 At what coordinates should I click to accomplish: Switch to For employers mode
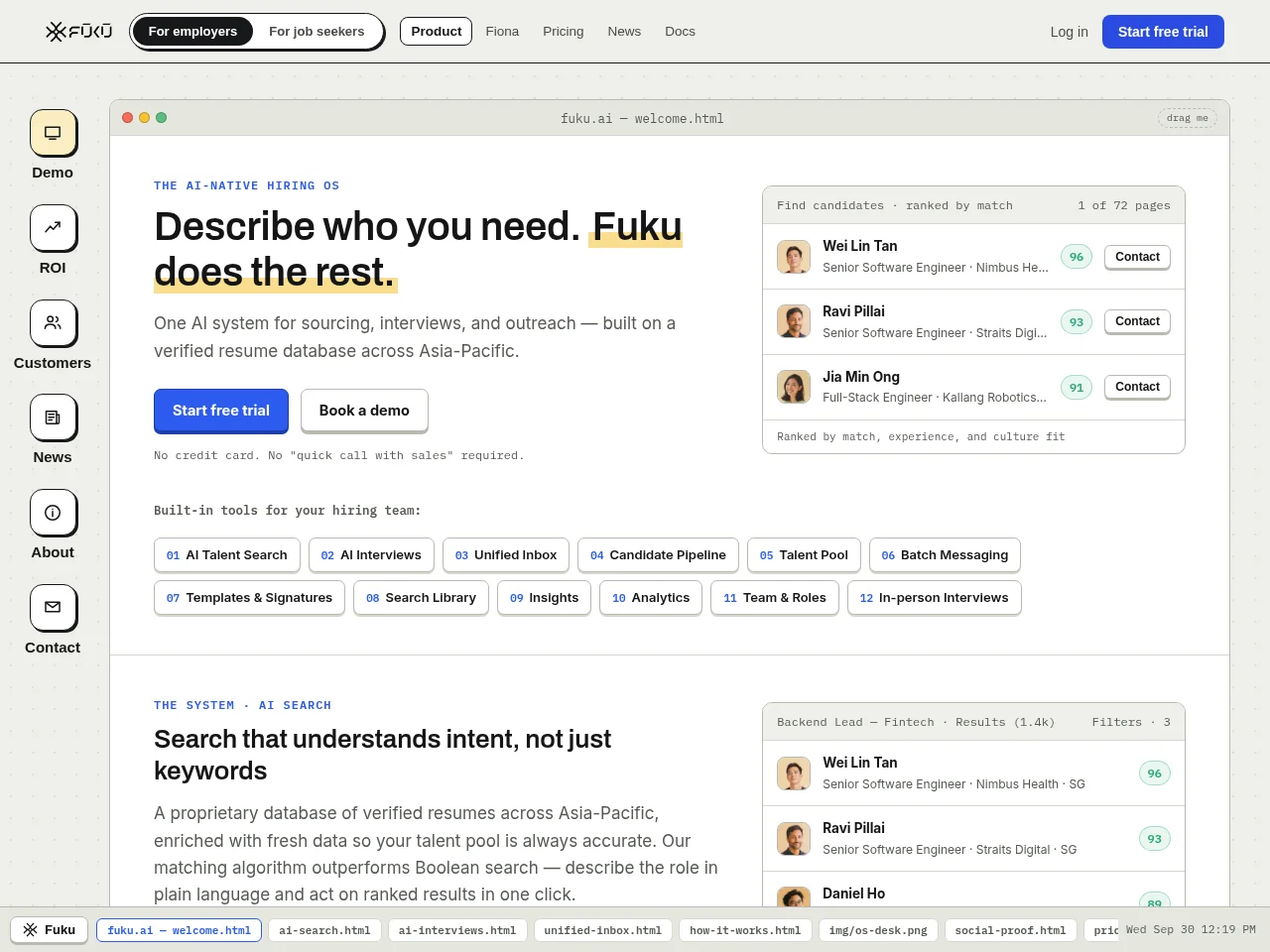[192, 32]
